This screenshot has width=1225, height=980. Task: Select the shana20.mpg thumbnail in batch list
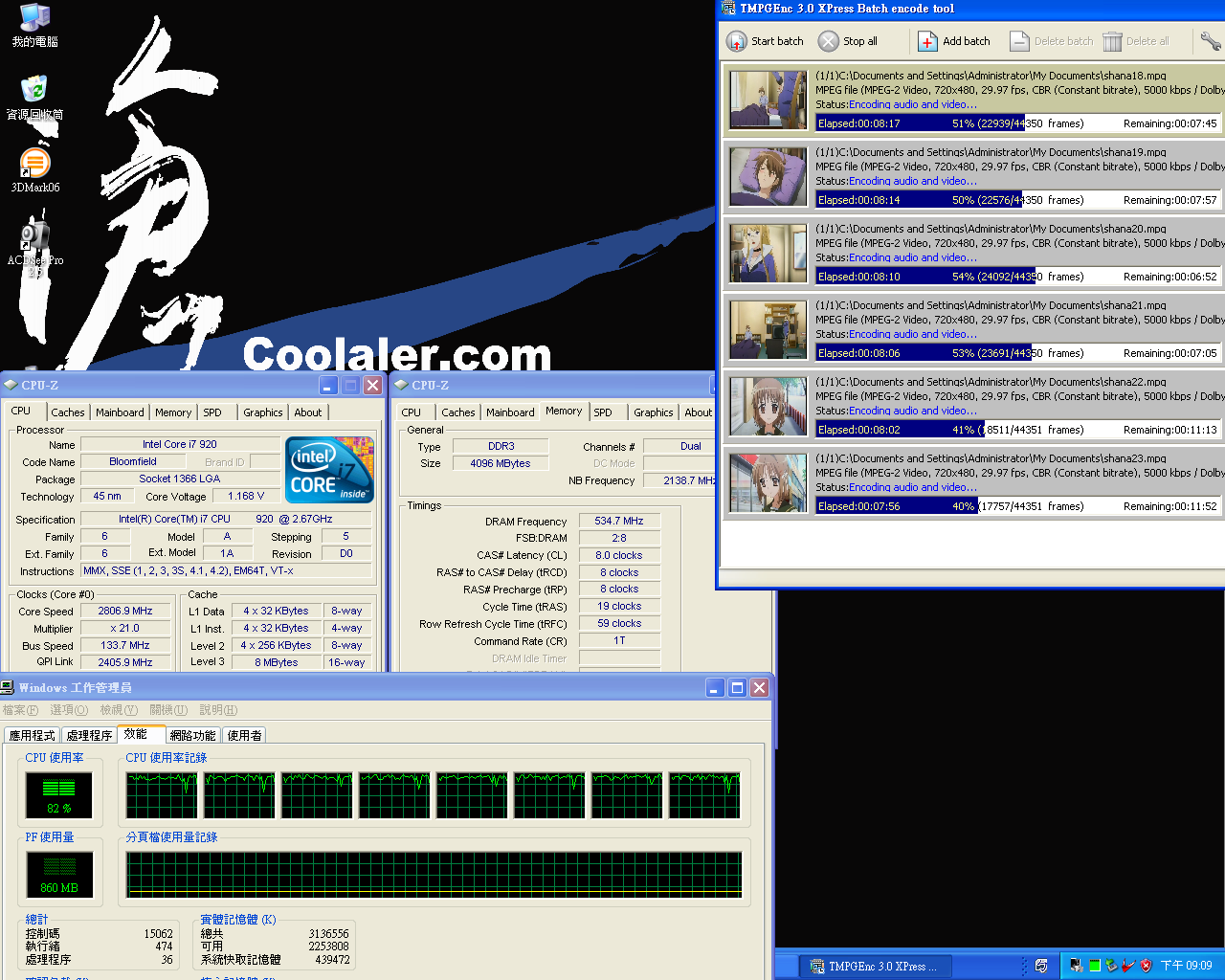click(x=768, y=253)
